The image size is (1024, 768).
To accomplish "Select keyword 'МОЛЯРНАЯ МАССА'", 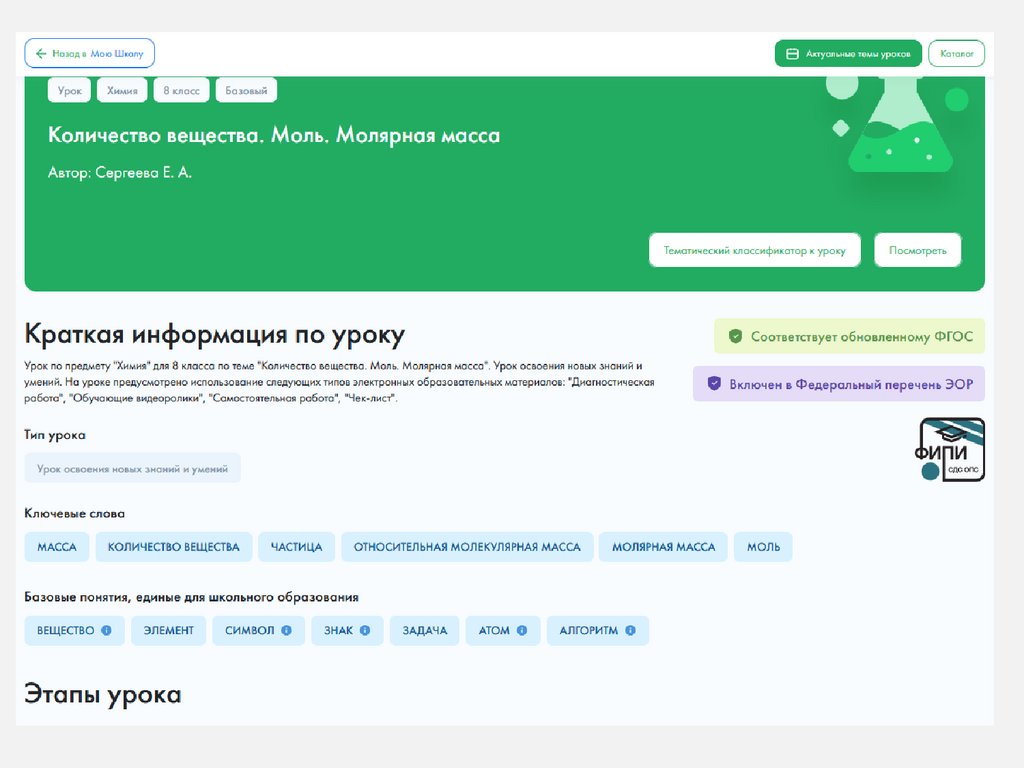I will (x=664, y=547).
